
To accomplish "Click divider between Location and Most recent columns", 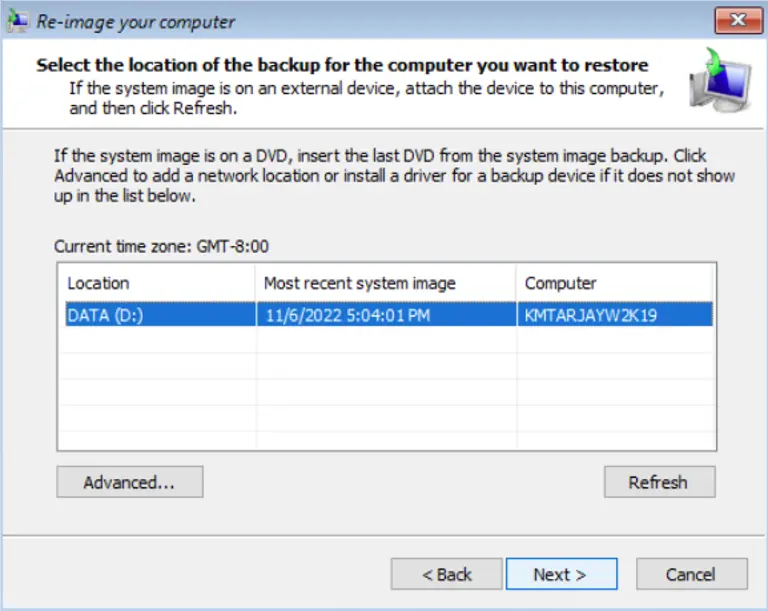I will pos(257,283).
